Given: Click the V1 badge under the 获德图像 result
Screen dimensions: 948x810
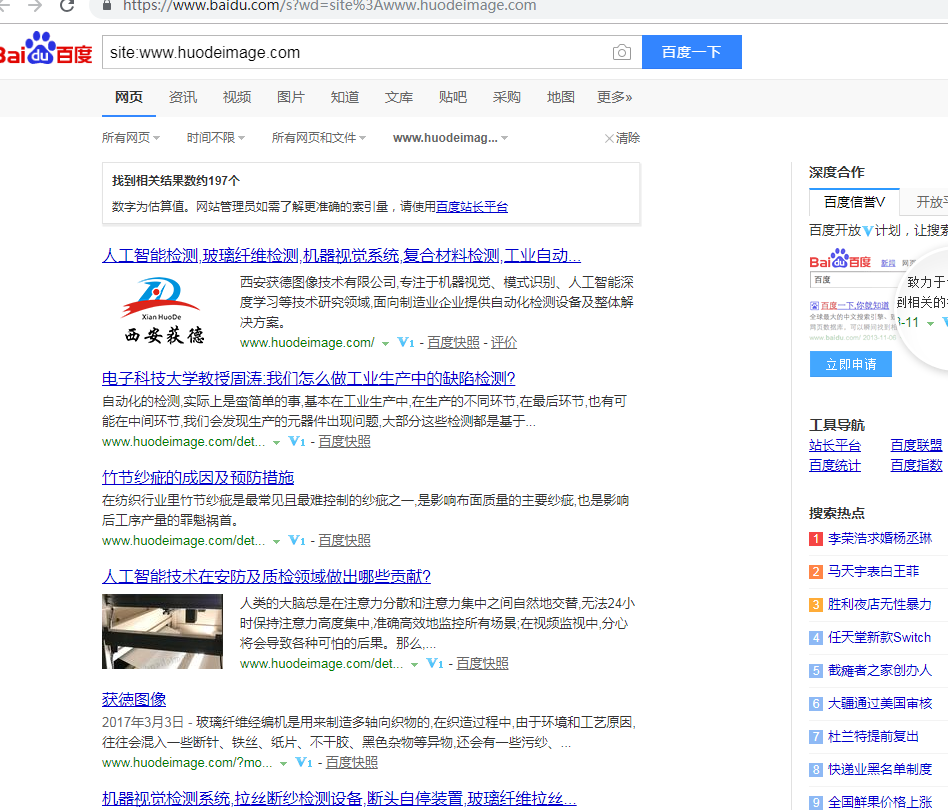Looking at the screenshot, I should point(304,763).
